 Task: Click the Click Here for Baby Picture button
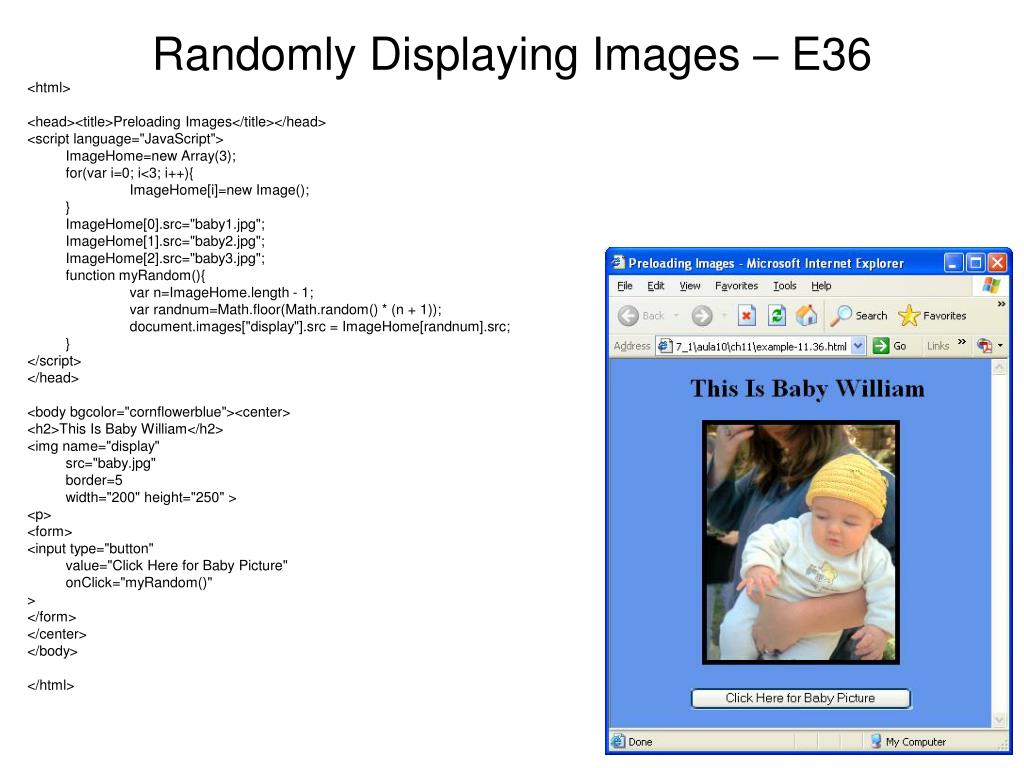point(800,698)
